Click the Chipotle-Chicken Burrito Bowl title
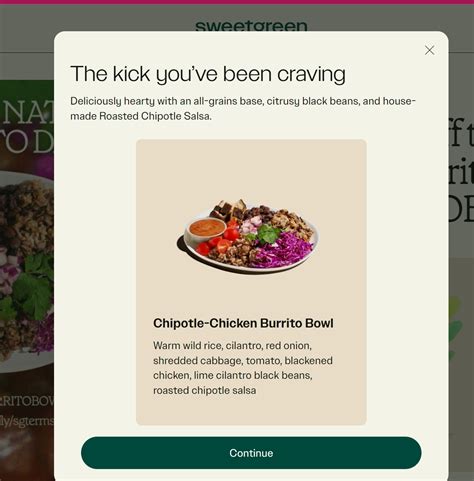 pos(243,323)
